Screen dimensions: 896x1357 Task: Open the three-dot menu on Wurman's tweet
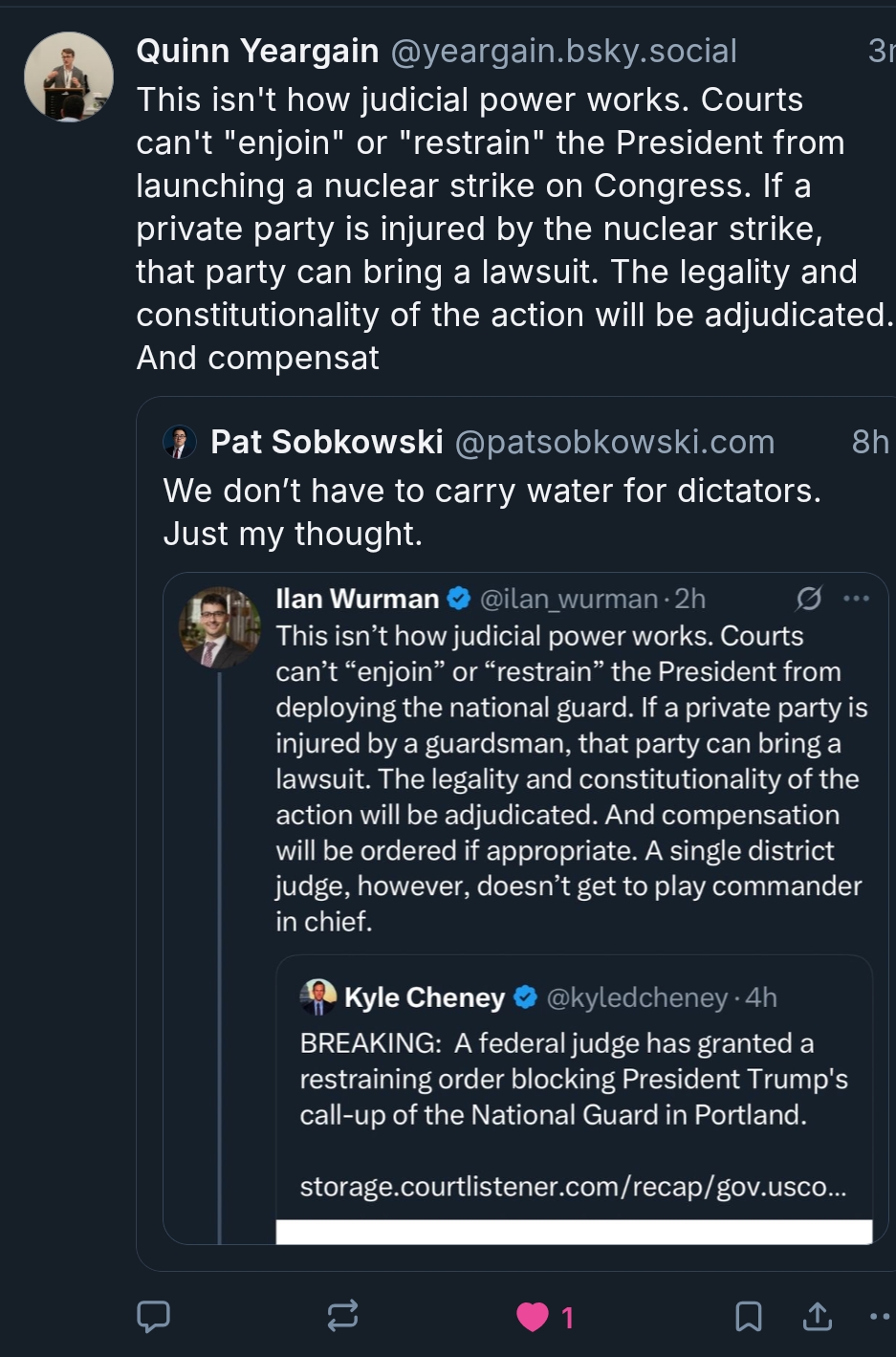click(x=856, y=599)
